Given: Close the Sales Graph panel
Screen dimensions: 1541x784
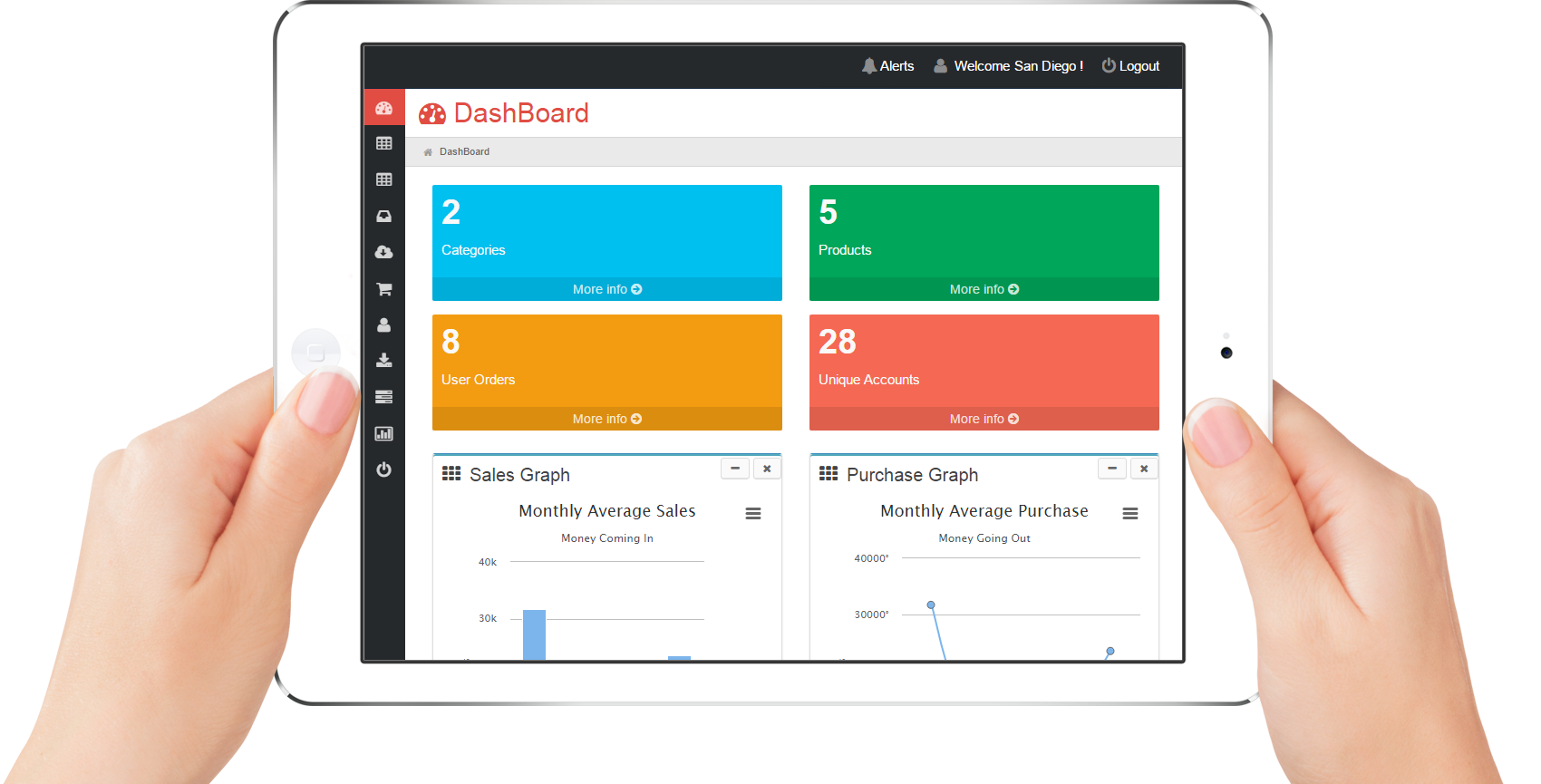Looking at the screenshot, I should [767, 469].
